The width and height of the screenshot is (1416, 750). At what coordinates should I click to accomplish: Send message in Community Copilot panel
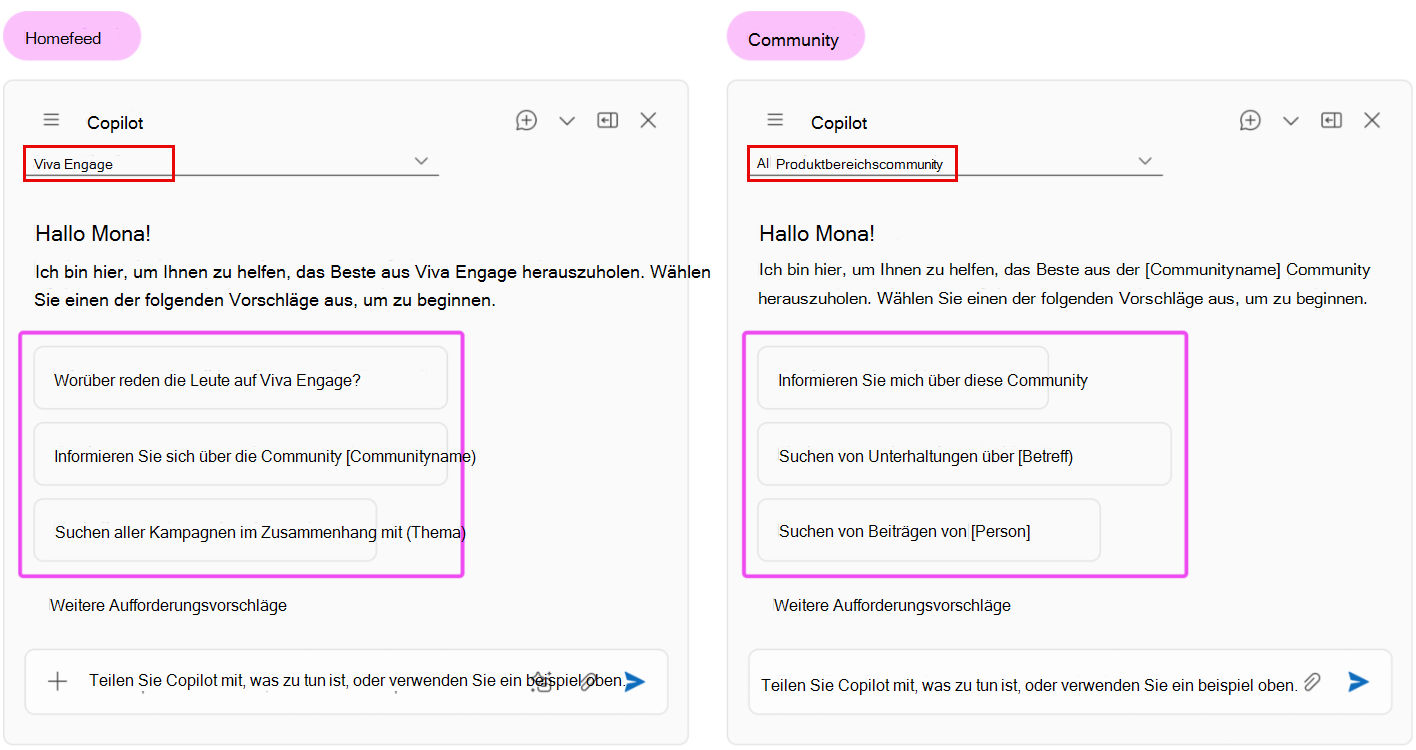(x=1358, y=682)
